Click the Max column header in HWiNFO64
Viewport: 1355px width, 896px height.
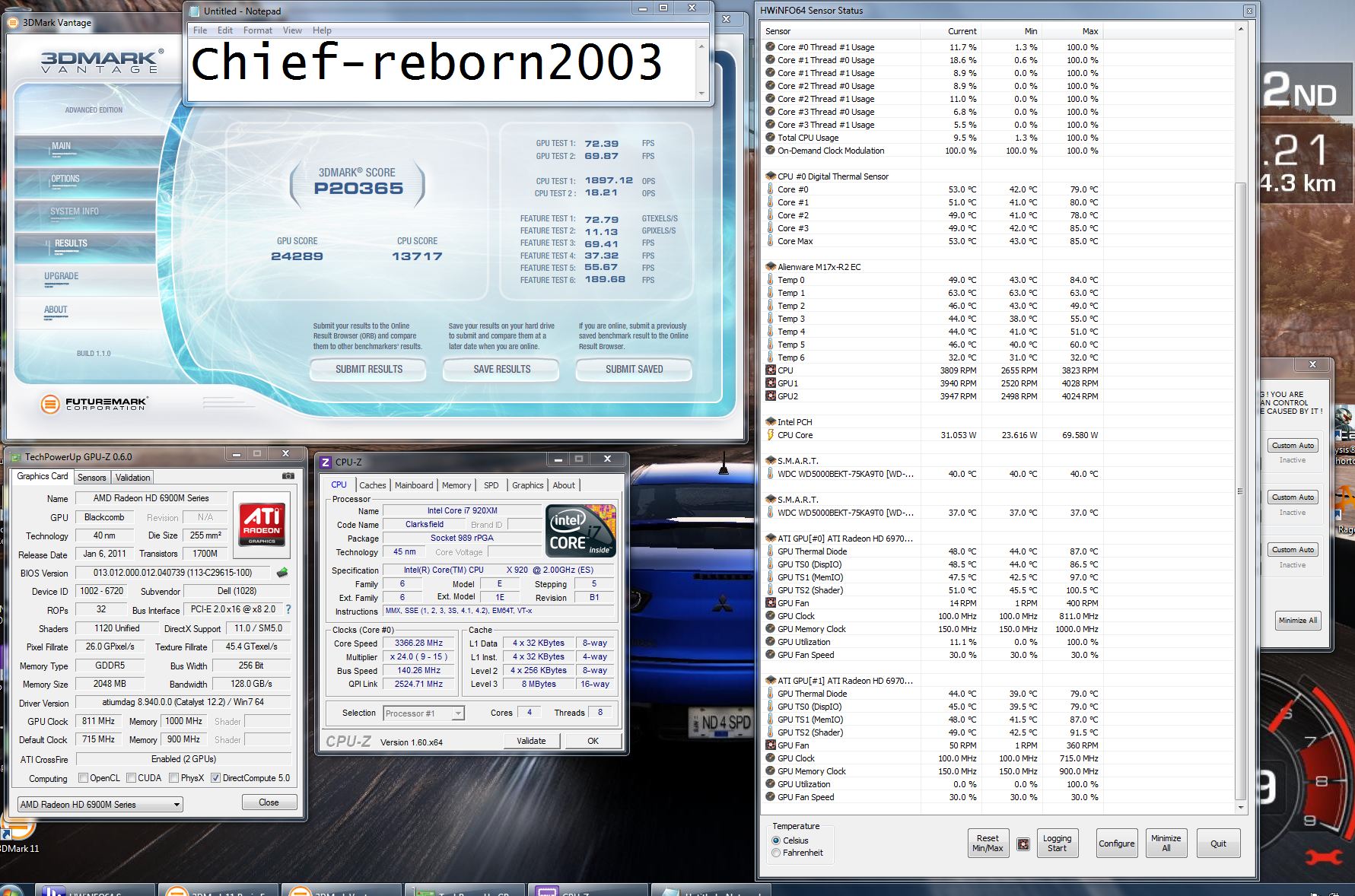pos(1072,31)
